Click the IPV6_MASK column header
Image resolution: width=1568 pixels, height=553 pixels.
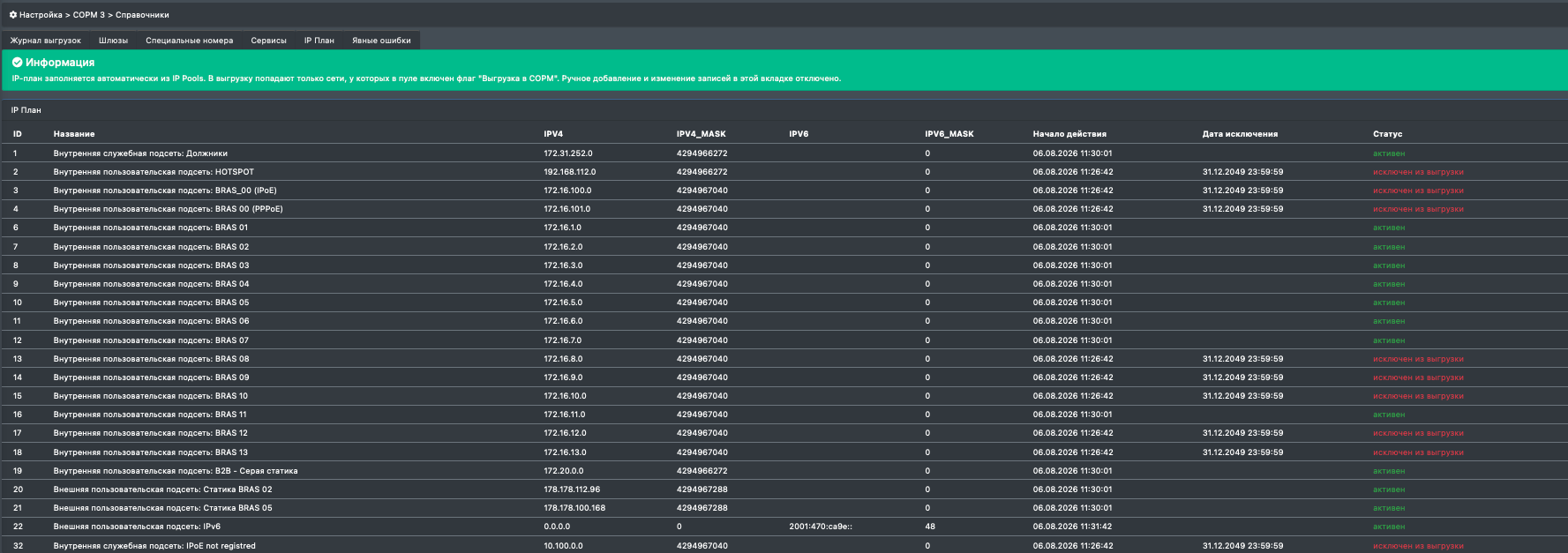click(x=949, y=134)
